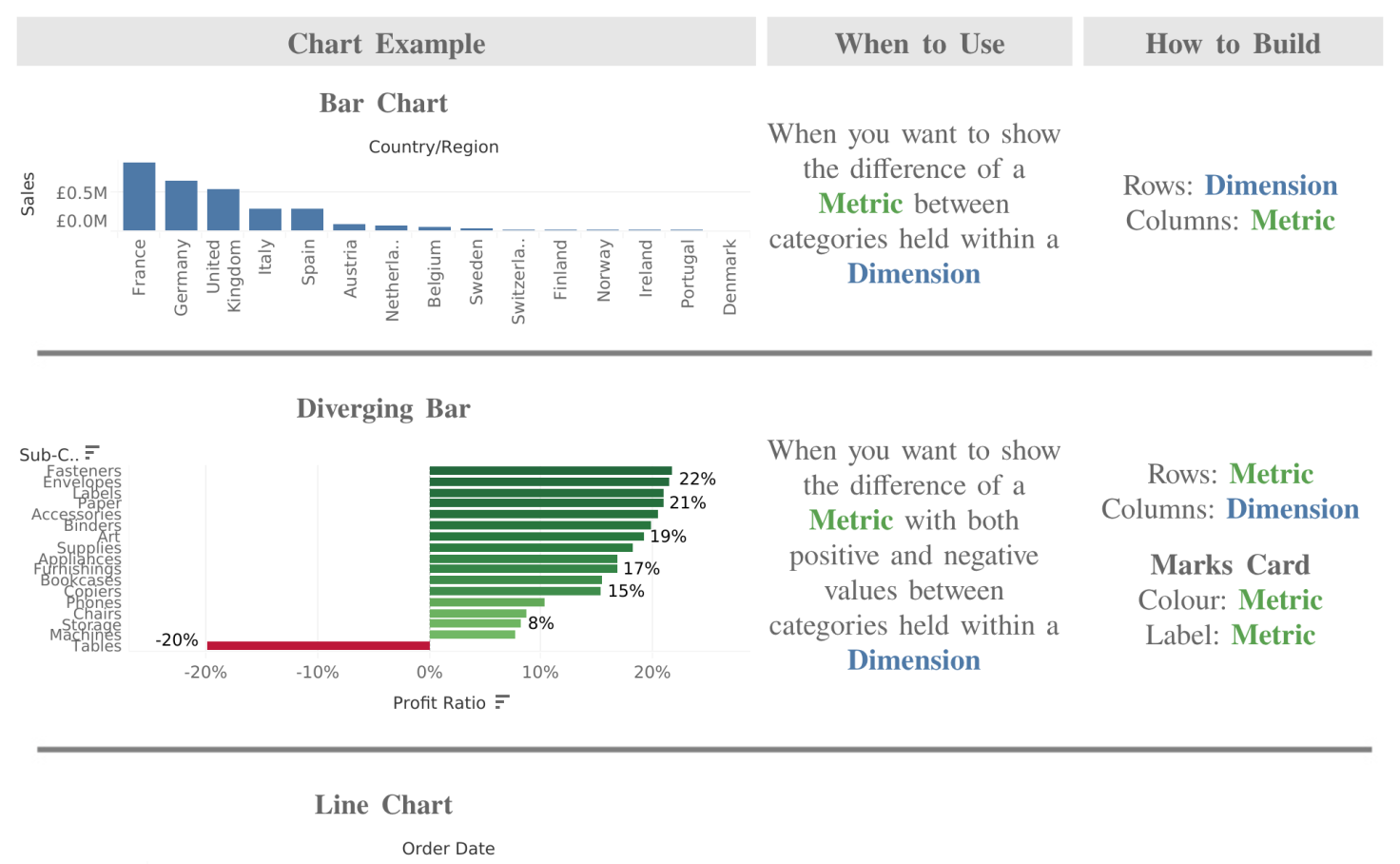Click the sort icon beside Sub-C.. header
Viewport: 1400px width, 864px height.
[x=91, y=452]
